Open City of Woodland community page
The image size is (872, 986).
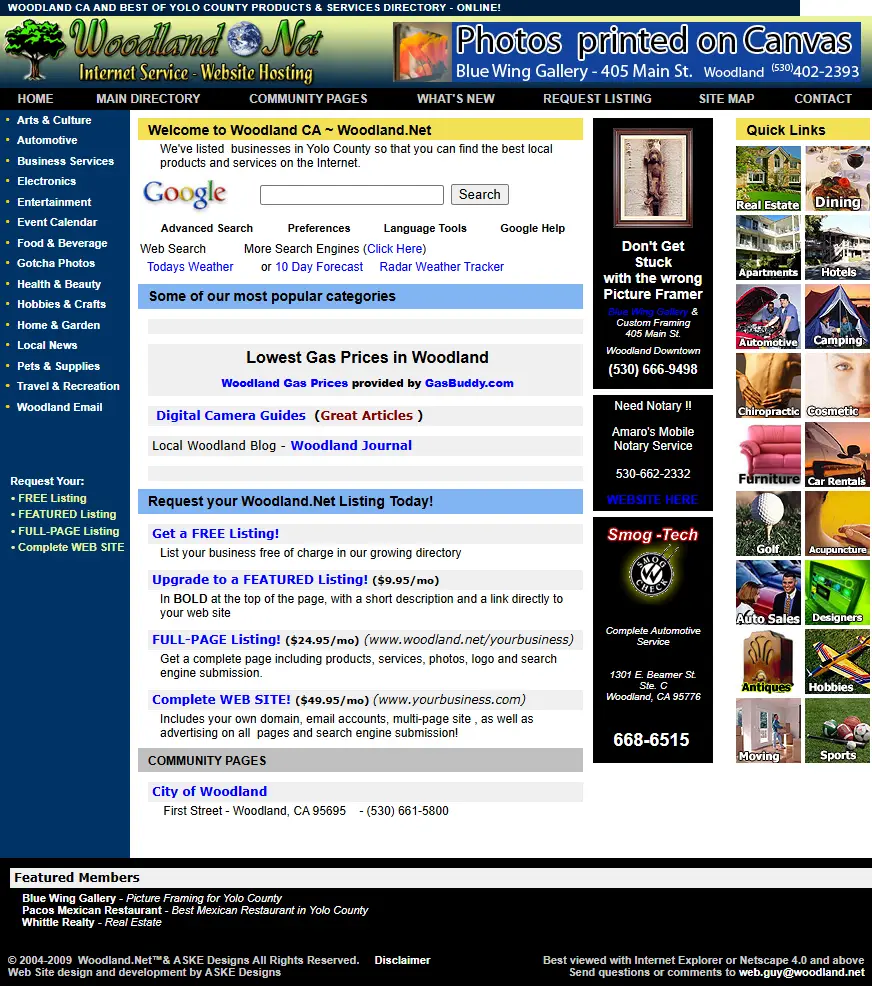209,792
